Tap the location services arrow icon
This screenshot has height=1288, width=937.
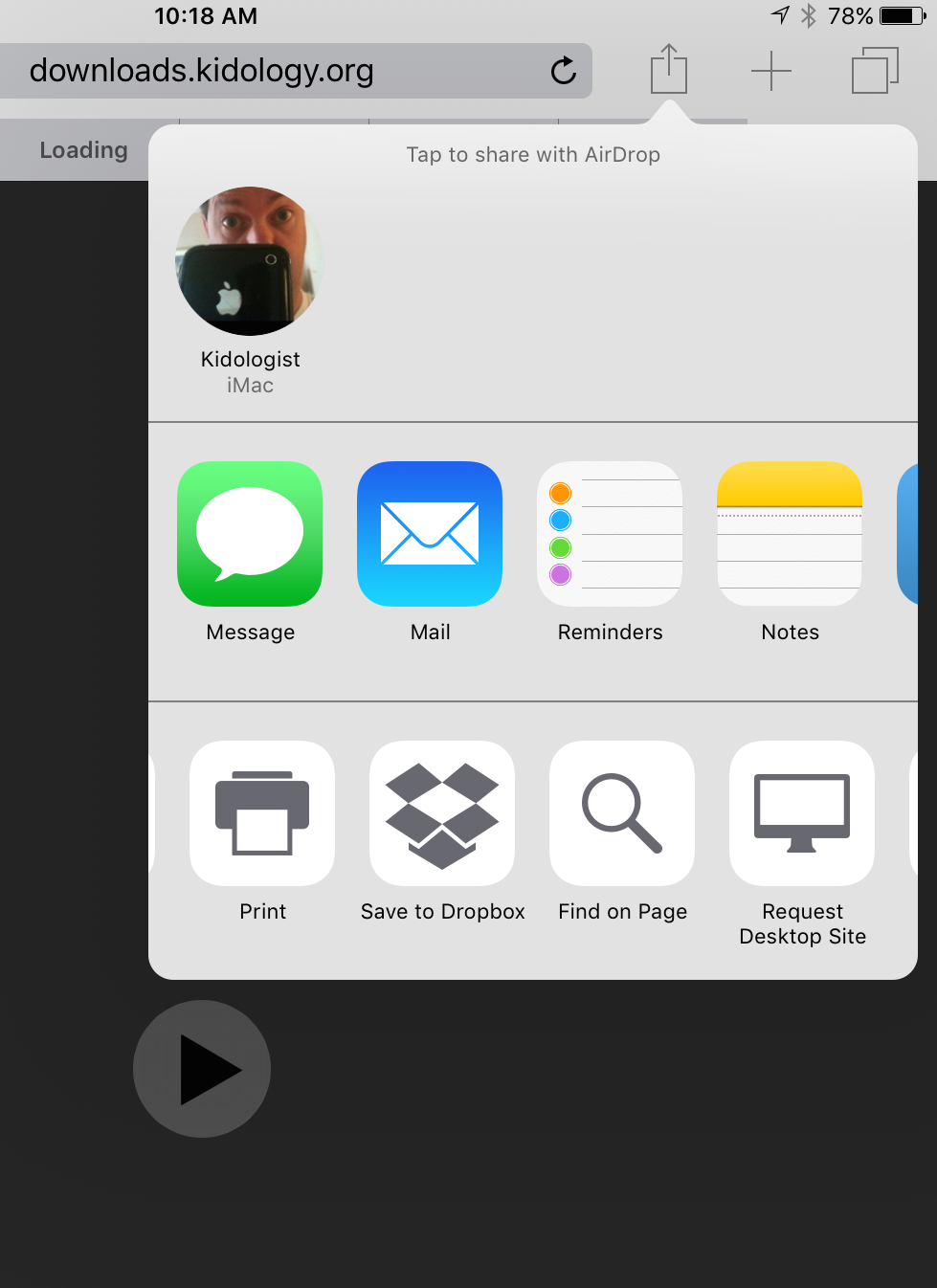click(x=780, y=15)
